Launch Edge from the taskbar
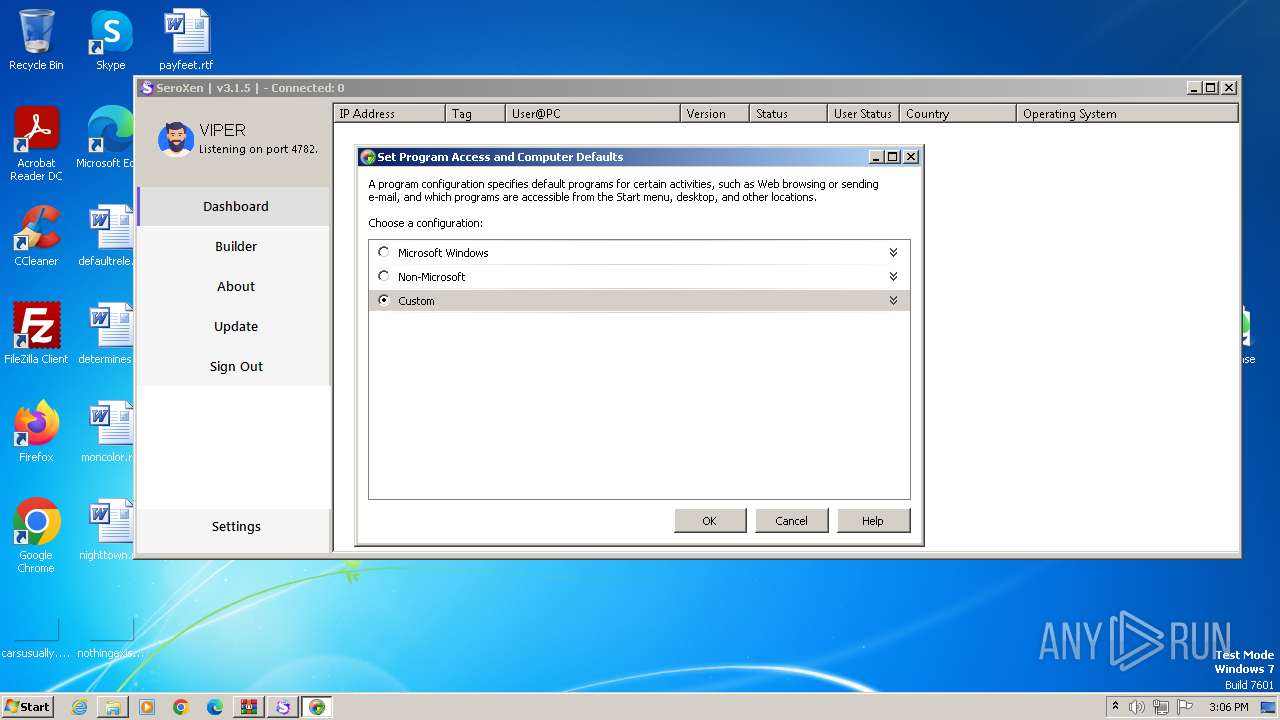1280x720 pixels. (x=215, y=707)
